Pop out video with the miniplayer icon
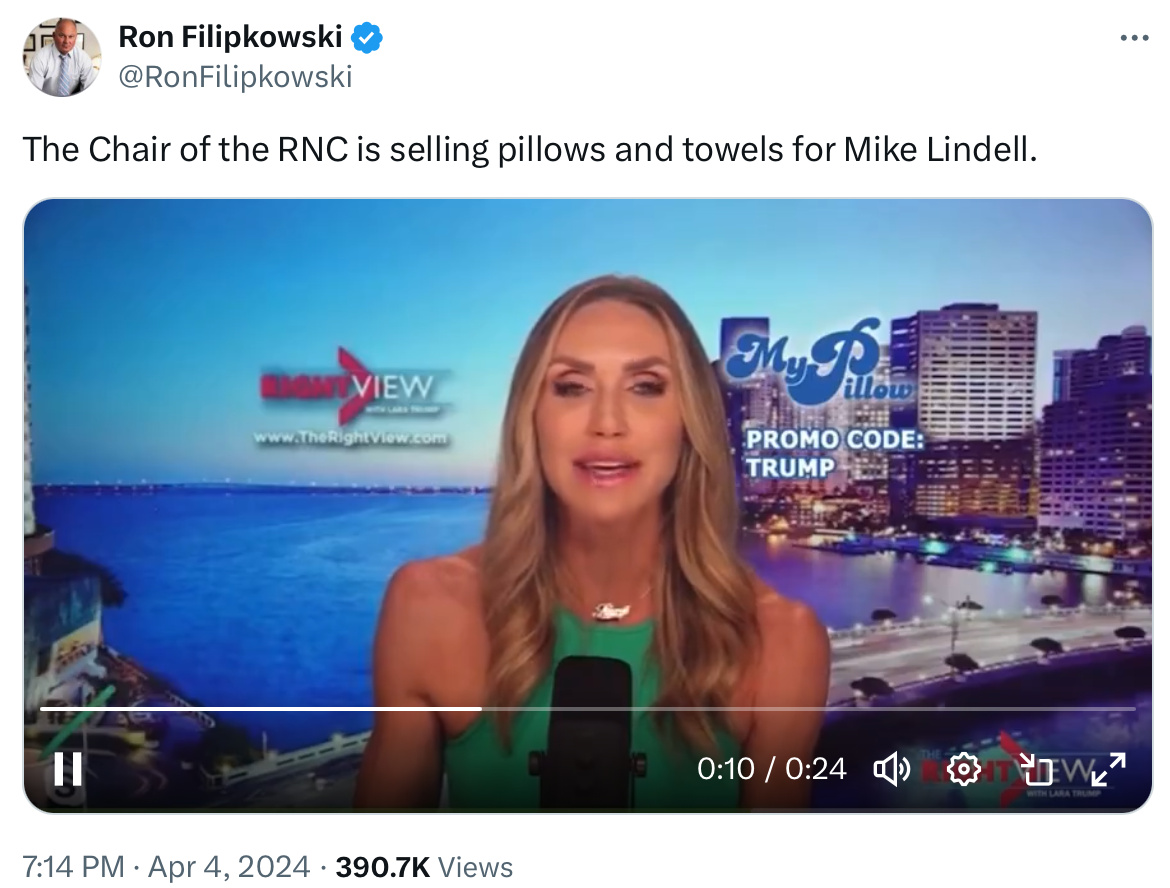The width and height of the screenshot is (1170, 888). tap(1036, 769)
